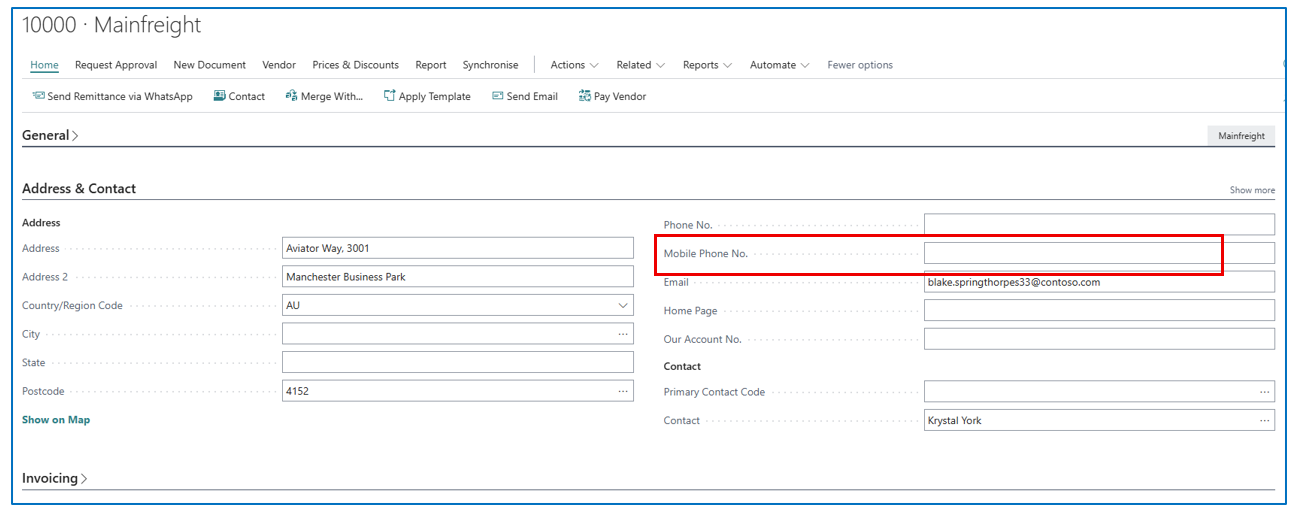Open the Country/Region Code dropdown
This screenshot has width=1295, height=513.
click(623, 306)
